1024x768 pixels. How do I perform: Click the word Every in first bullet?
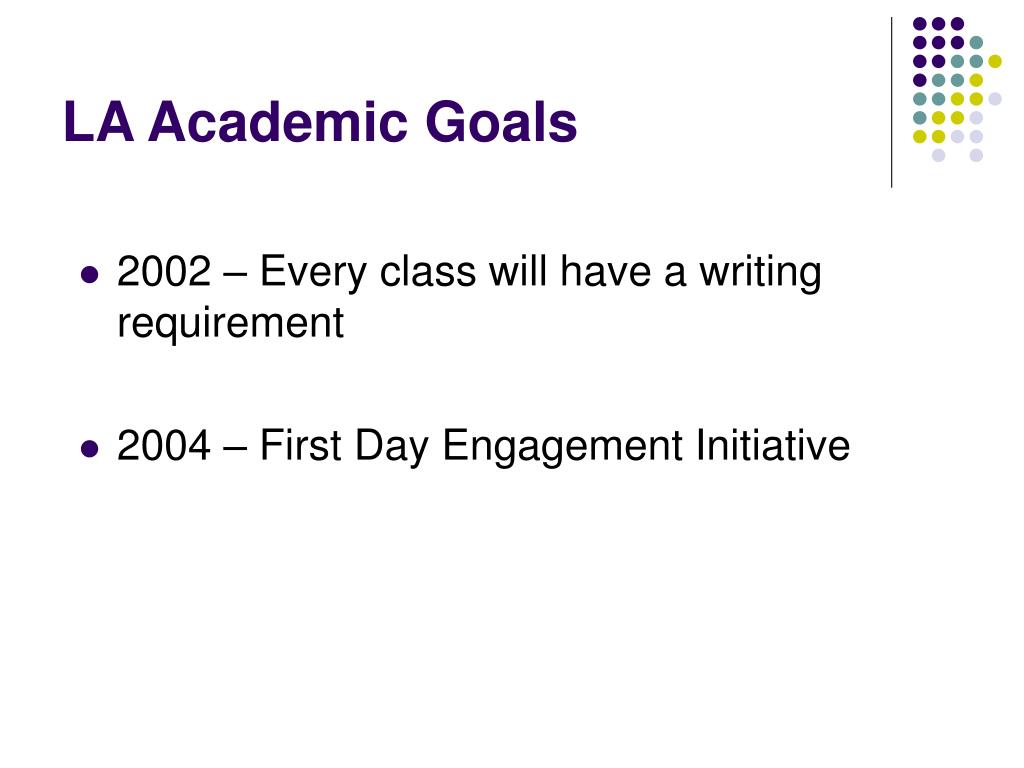313,272
